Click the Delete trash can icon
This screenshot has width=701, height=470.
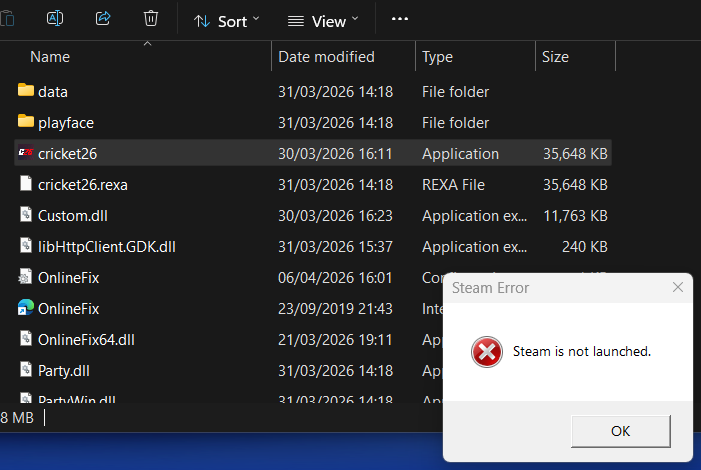pyautogui.click(x=151, y=18)
